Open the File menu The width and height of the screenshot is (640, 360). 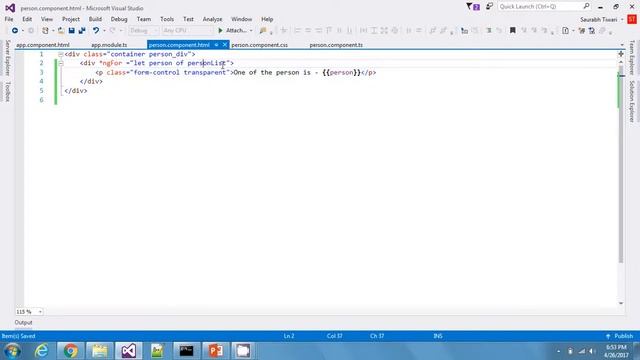click(9, 19)
